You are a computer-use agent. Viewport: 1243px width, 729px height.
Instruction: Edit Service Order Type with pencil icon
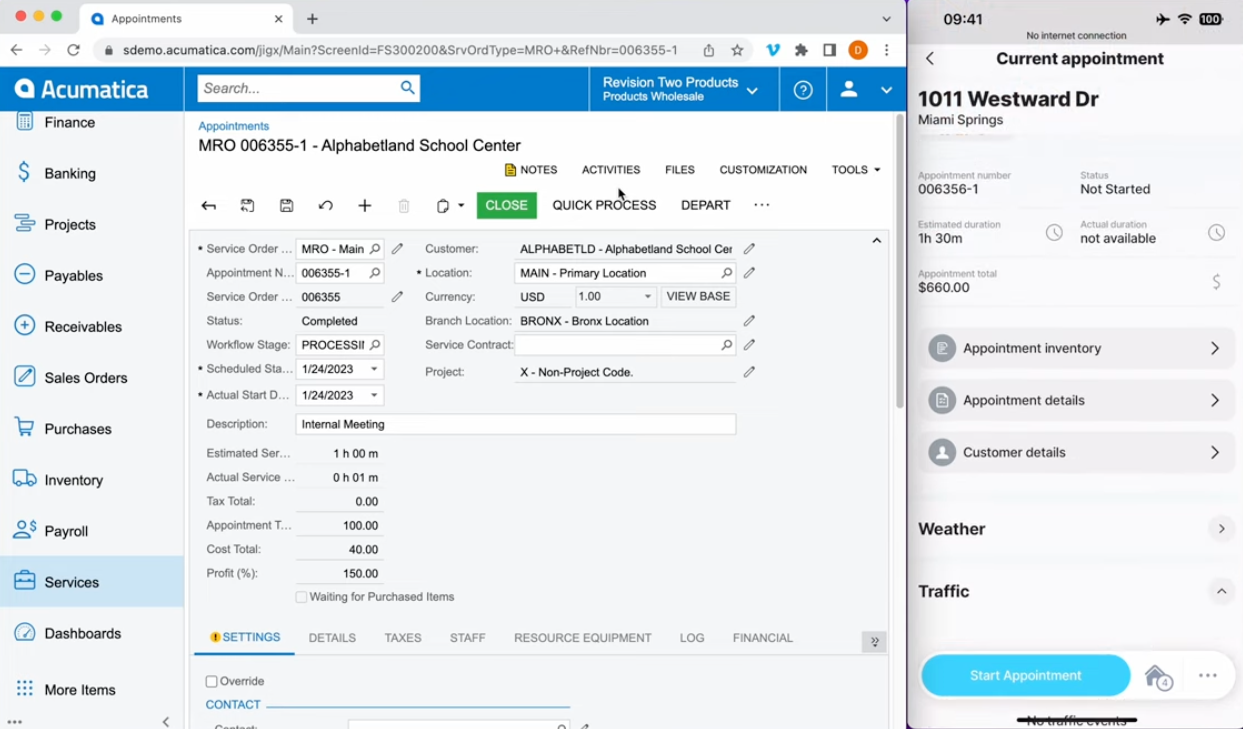[x=397, y=249]
